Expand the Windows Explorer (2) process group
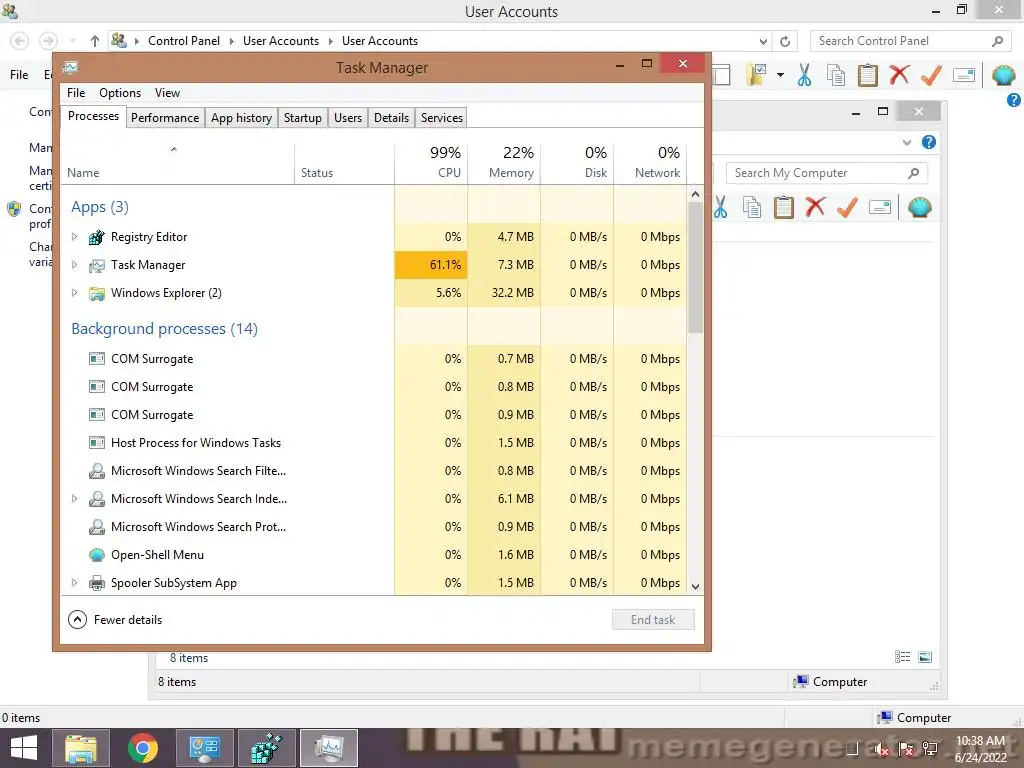This screenshot has height=768, width=1024. point(74,293)
